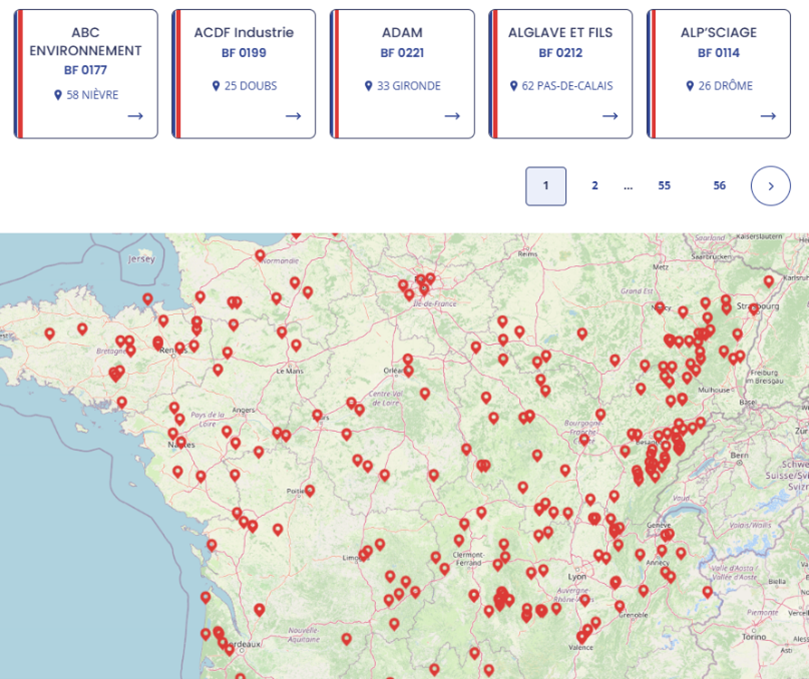Click the 62 PAS-DE-CALAIS location text
Viewport: 809px width, 679px height.
tap(567, 86)
